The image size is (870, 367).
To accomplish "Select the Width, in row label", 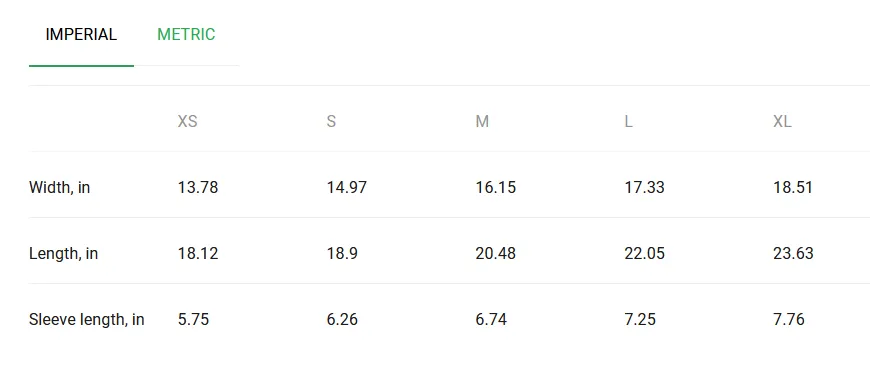I will coord(59,188).
